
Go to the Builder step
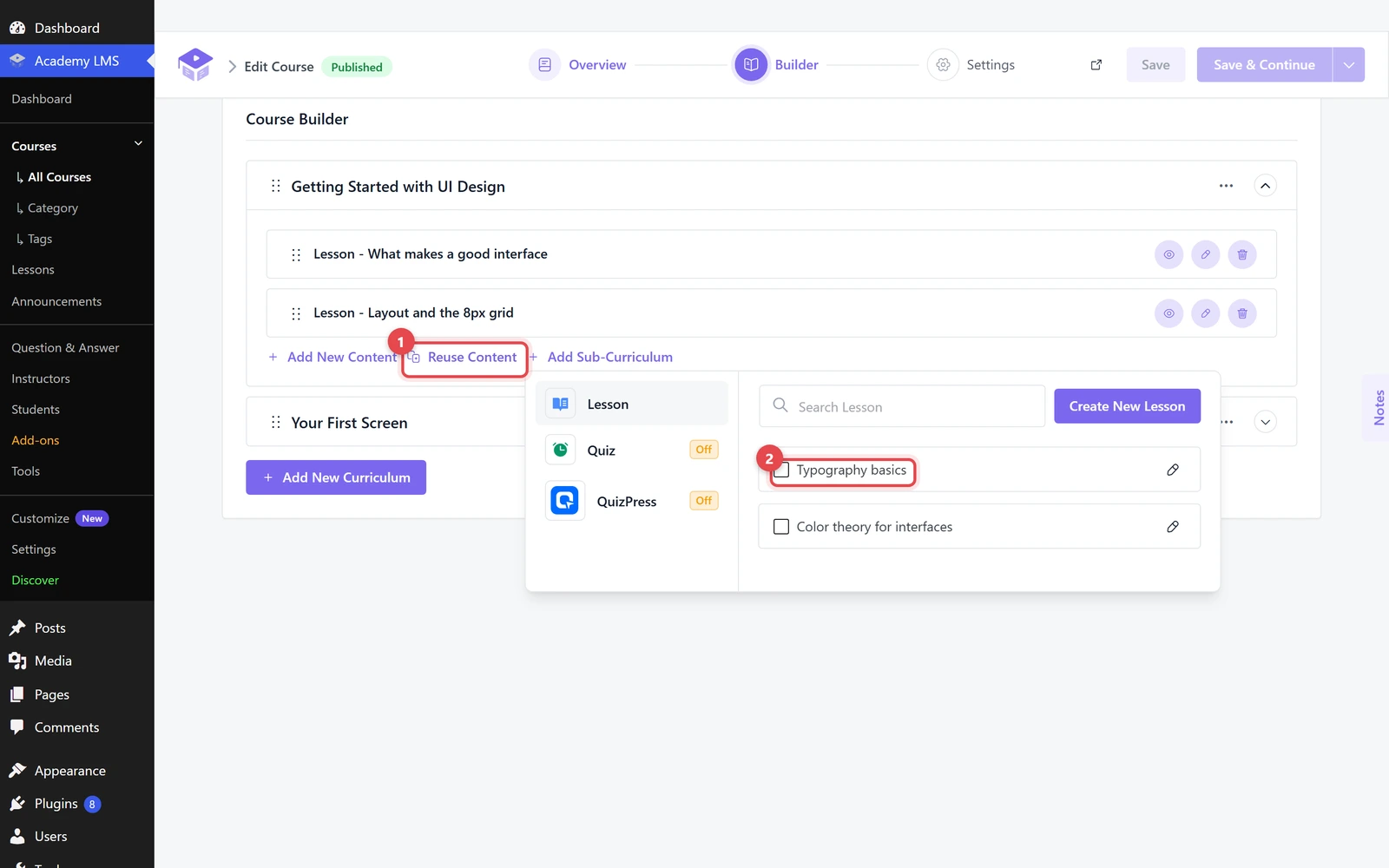(776, 65)
